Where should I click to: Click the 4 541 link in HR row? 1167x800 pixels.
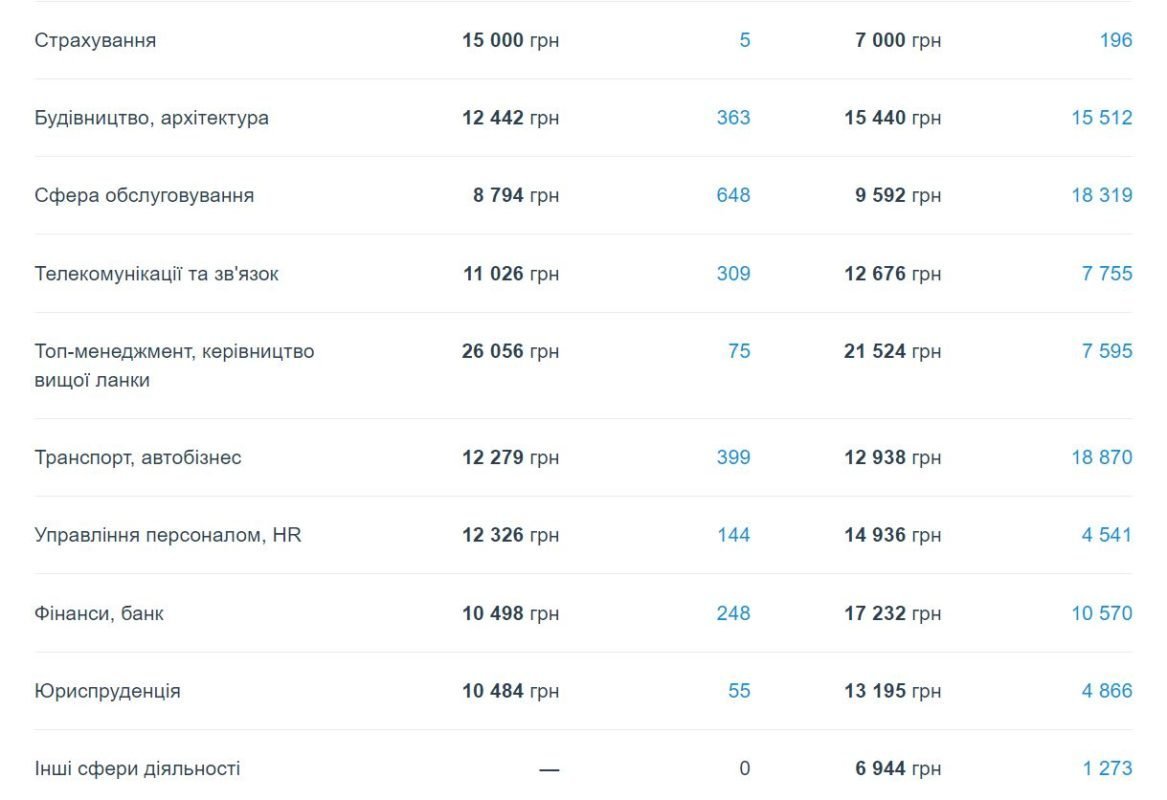(x=1106, y=535)
